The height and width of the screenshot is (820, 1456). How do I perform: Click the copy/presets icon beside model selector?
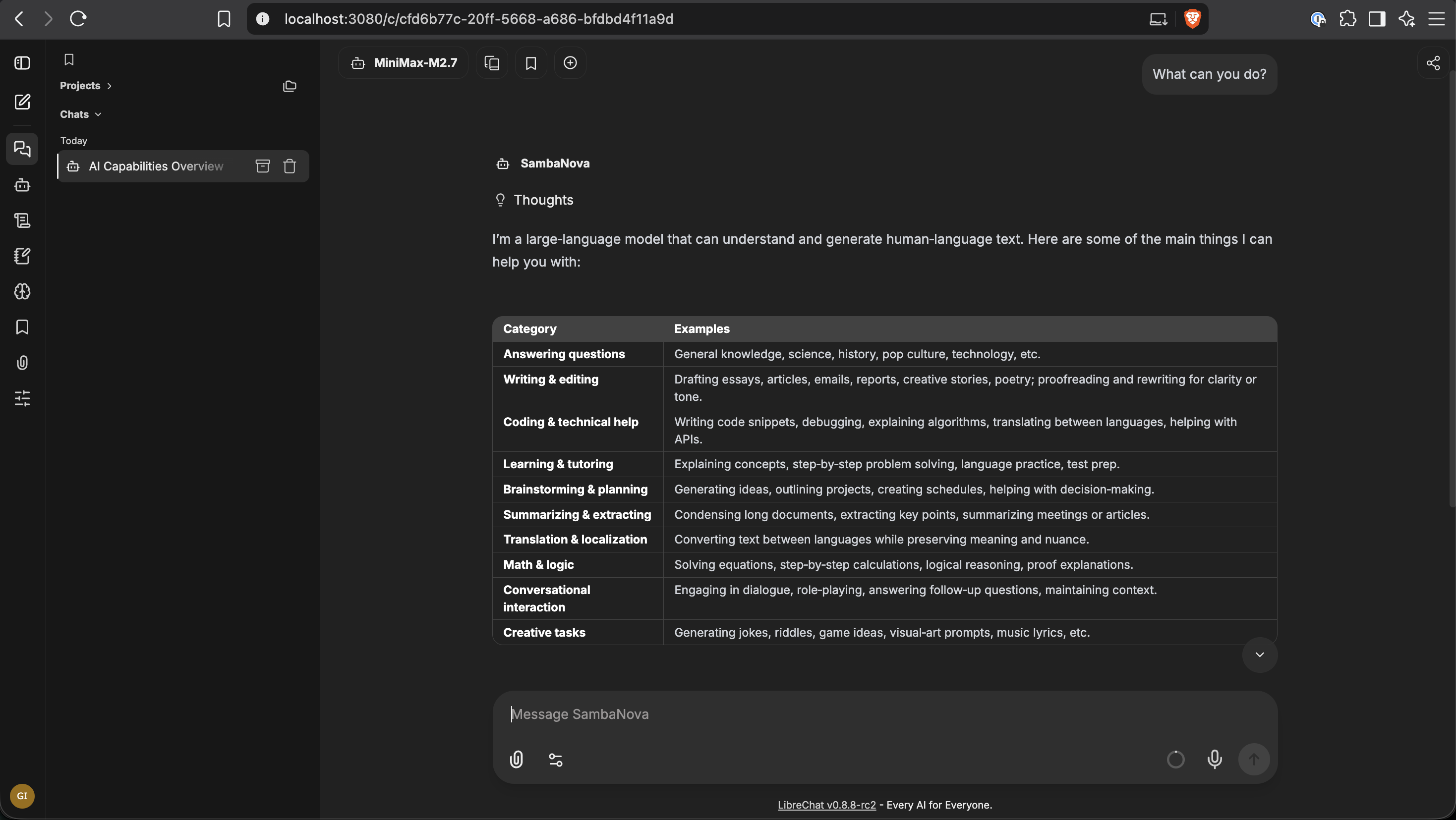point(492,63)
